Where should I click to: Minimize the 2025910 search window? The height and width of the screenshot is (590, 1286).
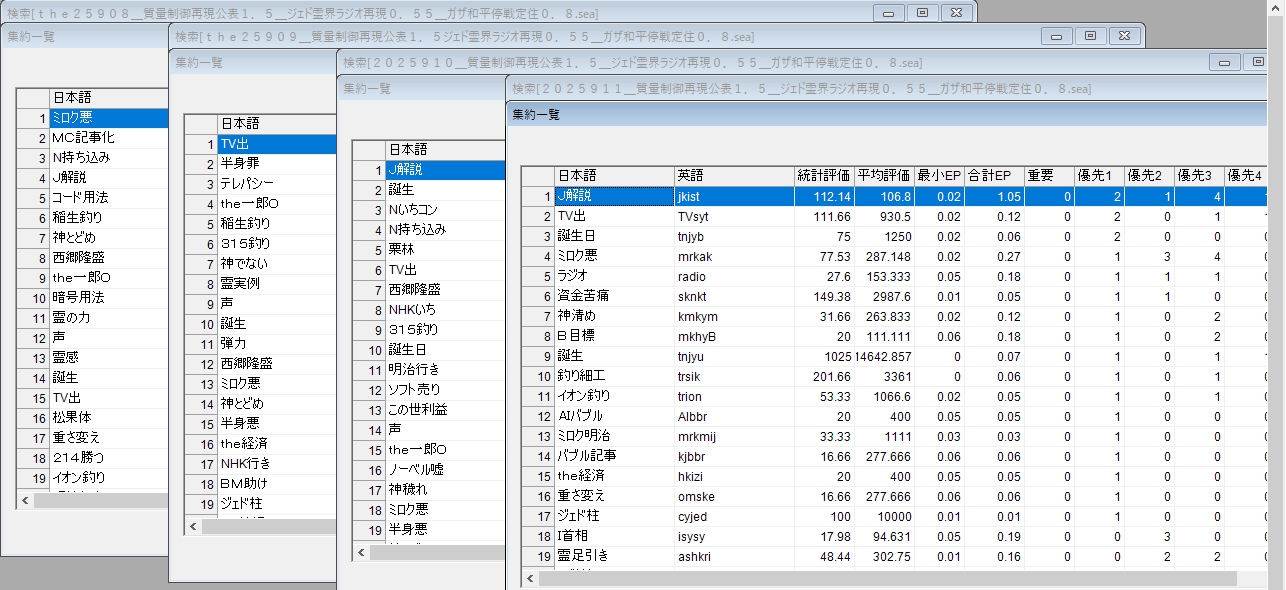point(1224,62)
